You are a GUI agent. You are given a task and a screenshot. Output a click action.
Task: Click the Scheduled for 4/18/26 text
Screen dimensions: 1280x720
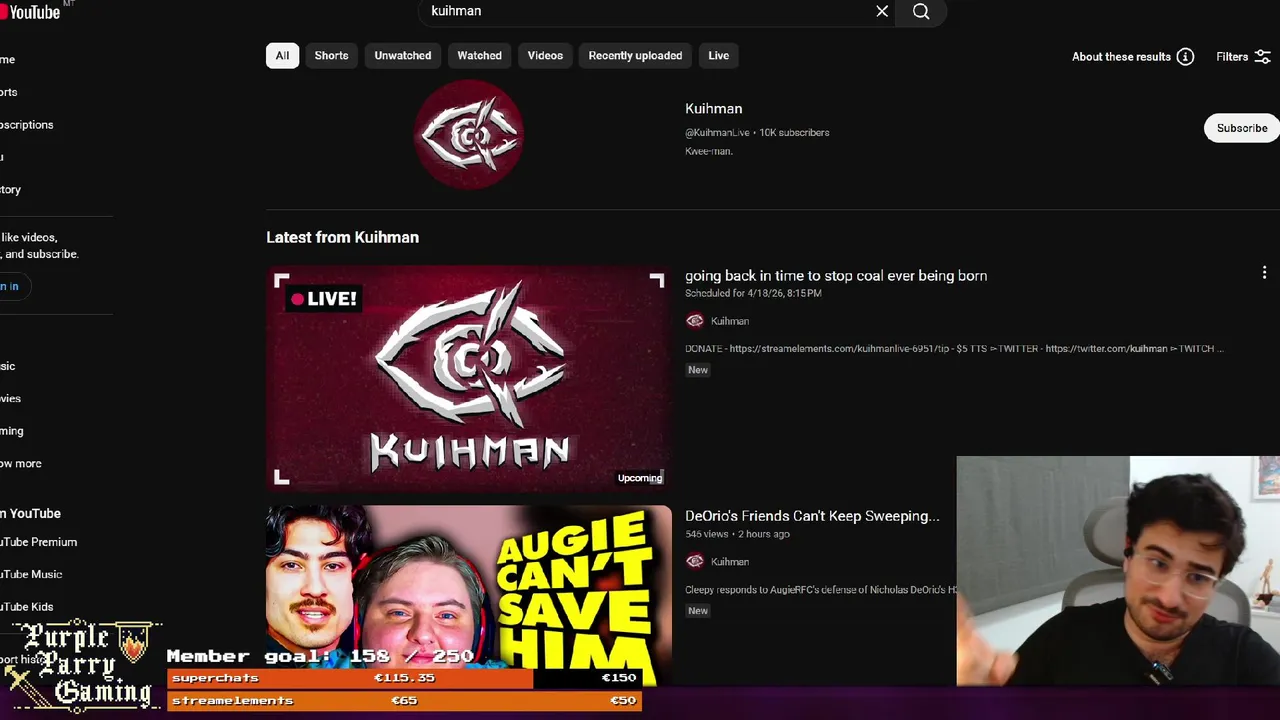click(x=753, y=294)
